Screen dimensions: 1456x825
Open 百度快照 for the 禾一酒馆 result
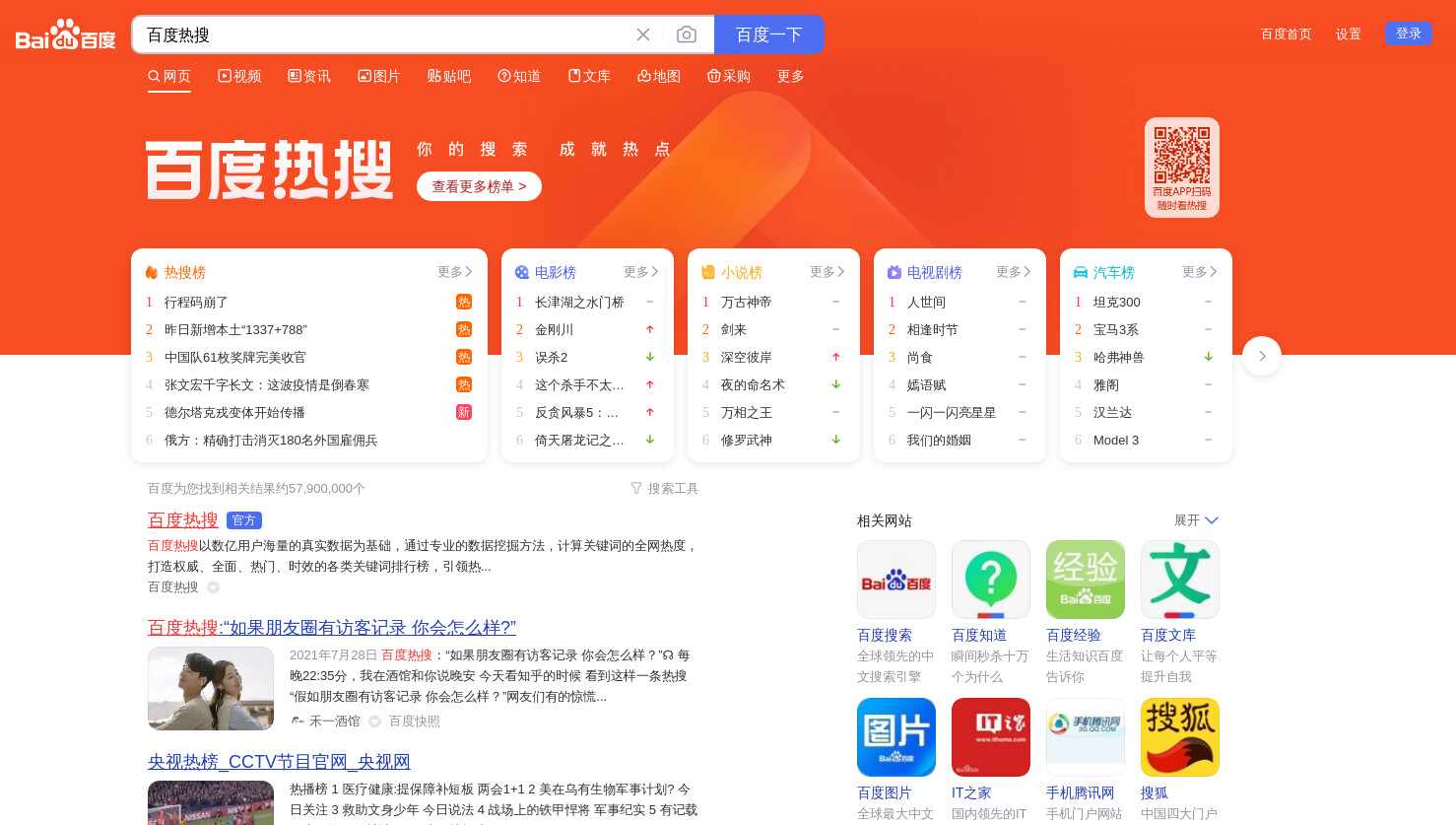click(x=415, y=722)
